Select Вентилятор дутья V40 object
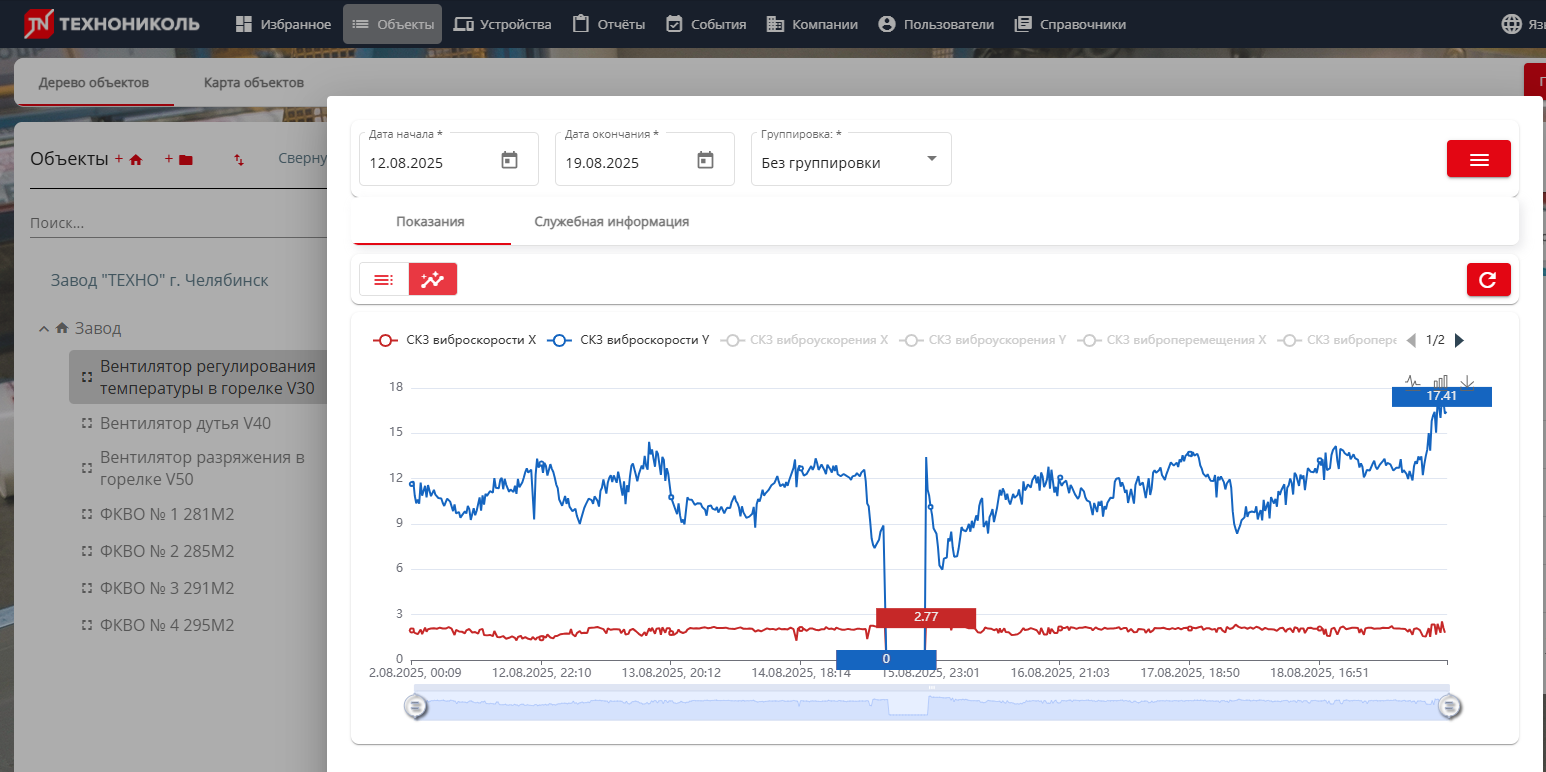This screenshot has width=1546, height=772. (x=185, y=423)
